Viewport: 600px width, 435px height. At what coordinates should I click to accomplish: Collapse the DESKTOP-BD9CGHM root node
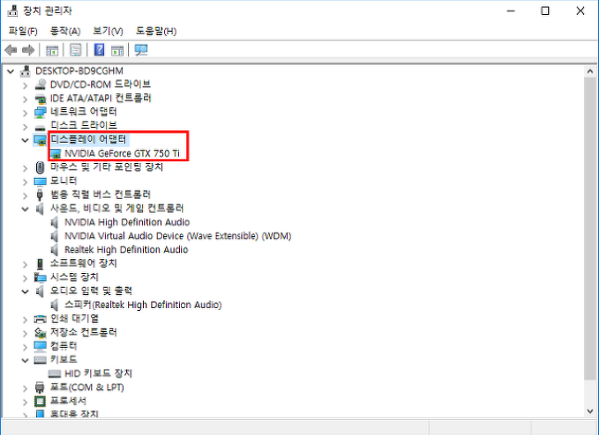(11, 71)
